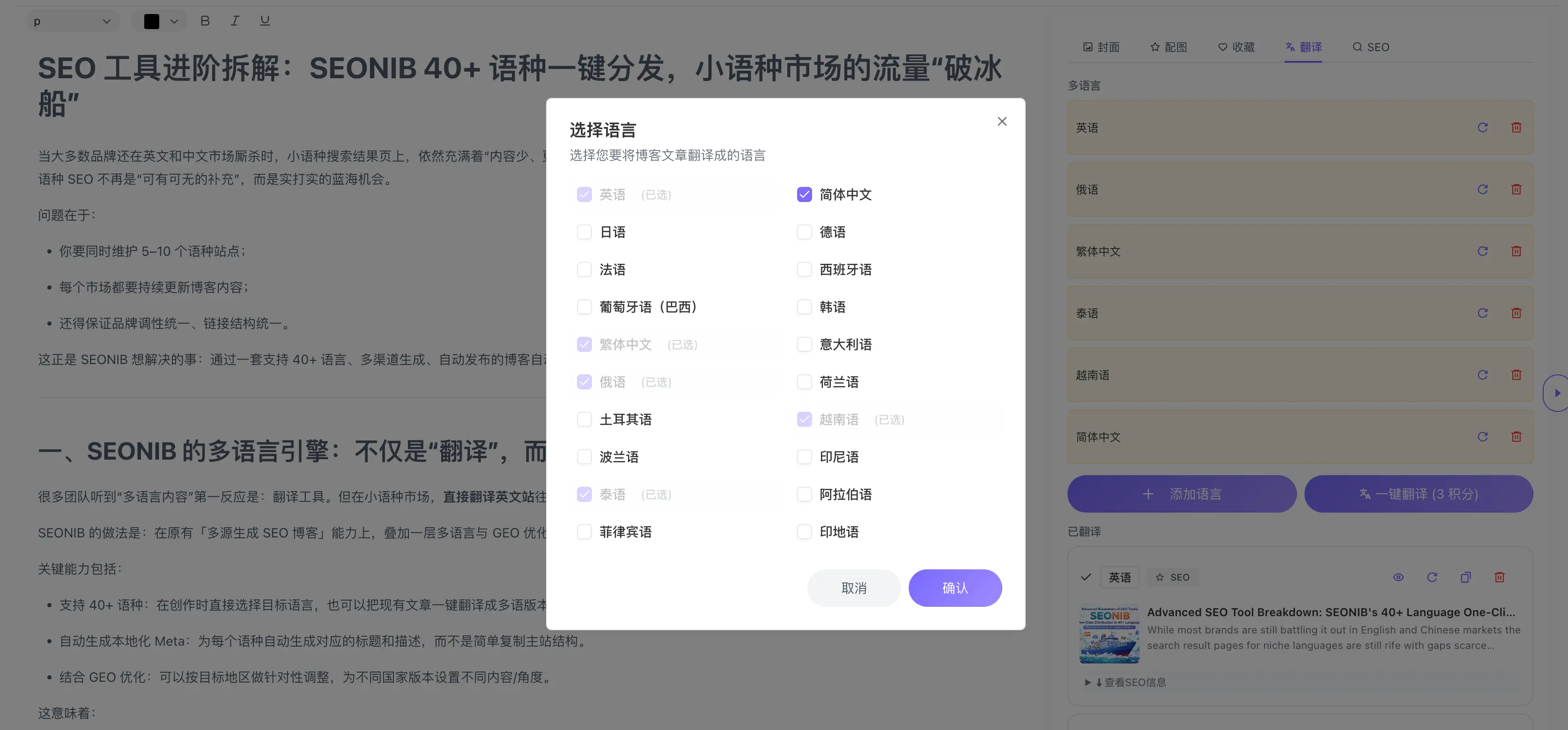Close the 选择语言 dialog with the X icon
1568x730 pixels.
point(1002,121)
